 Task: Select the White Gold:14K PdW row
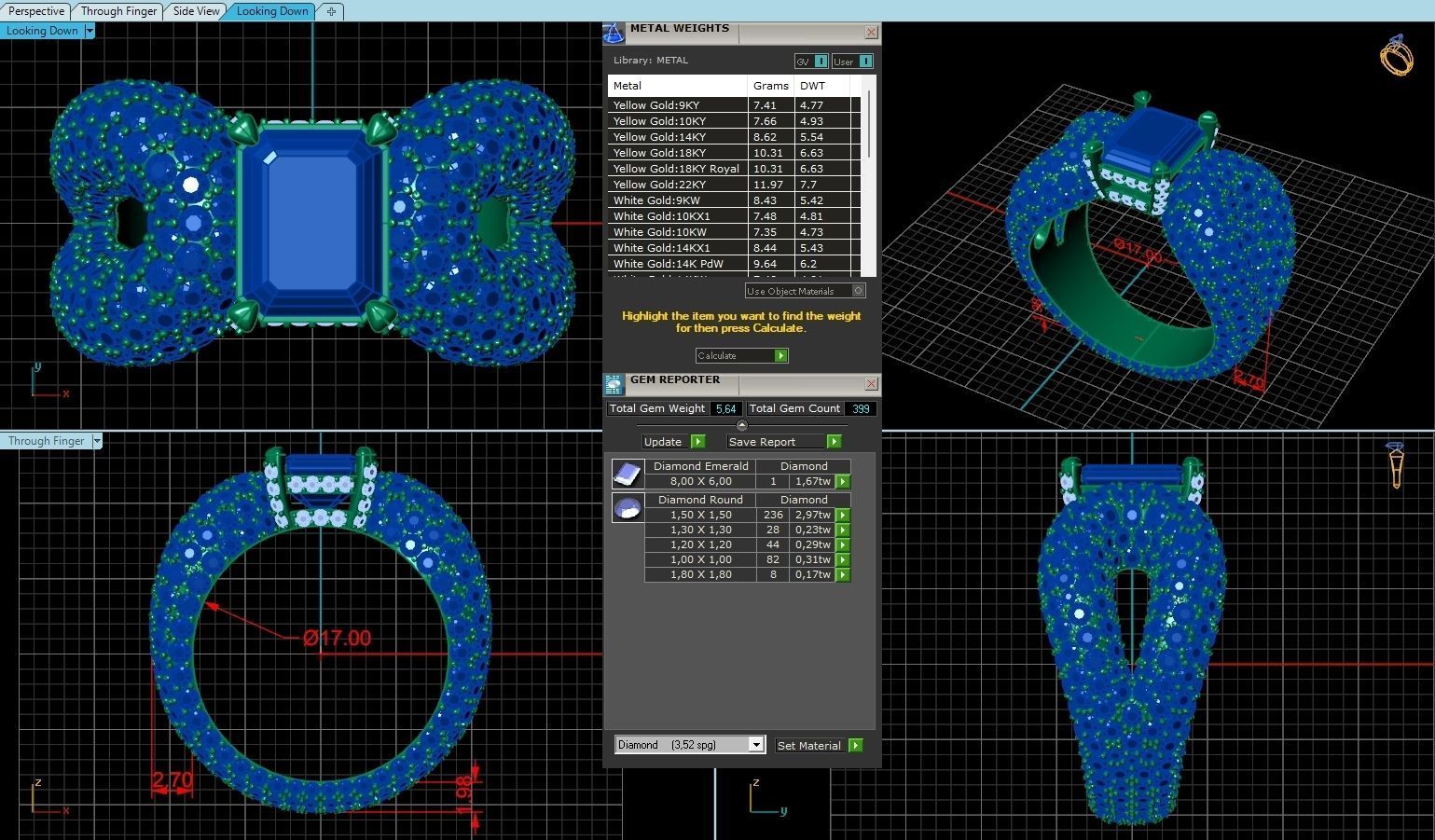[733, 264]
